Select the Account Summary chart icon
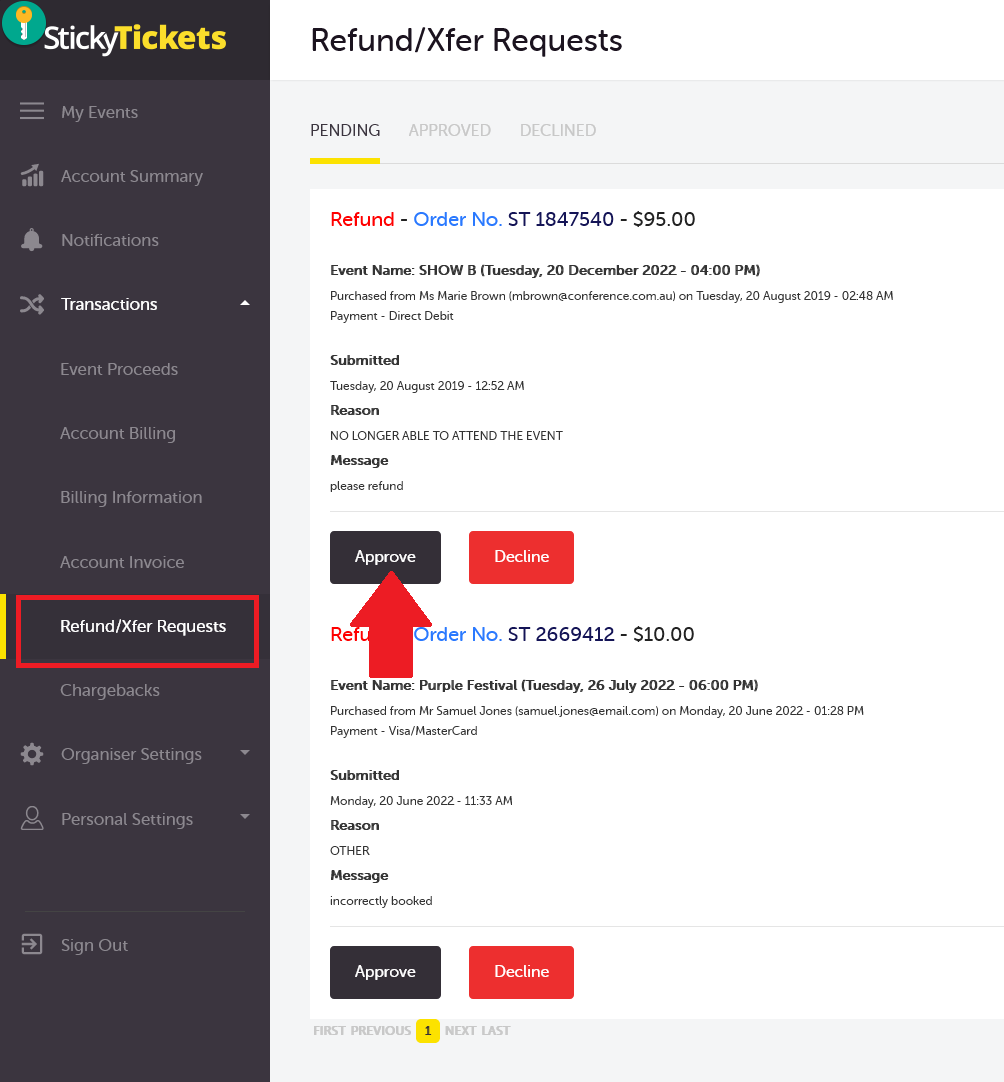 click(x=32, y=175)
